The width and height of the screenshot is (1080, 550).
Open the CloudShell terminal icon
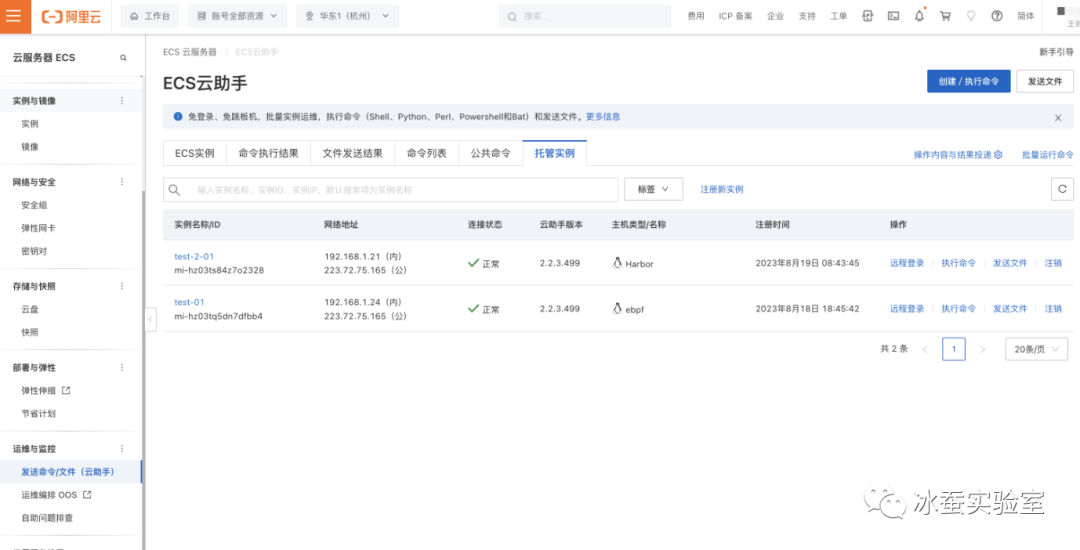tap(893, 17)
